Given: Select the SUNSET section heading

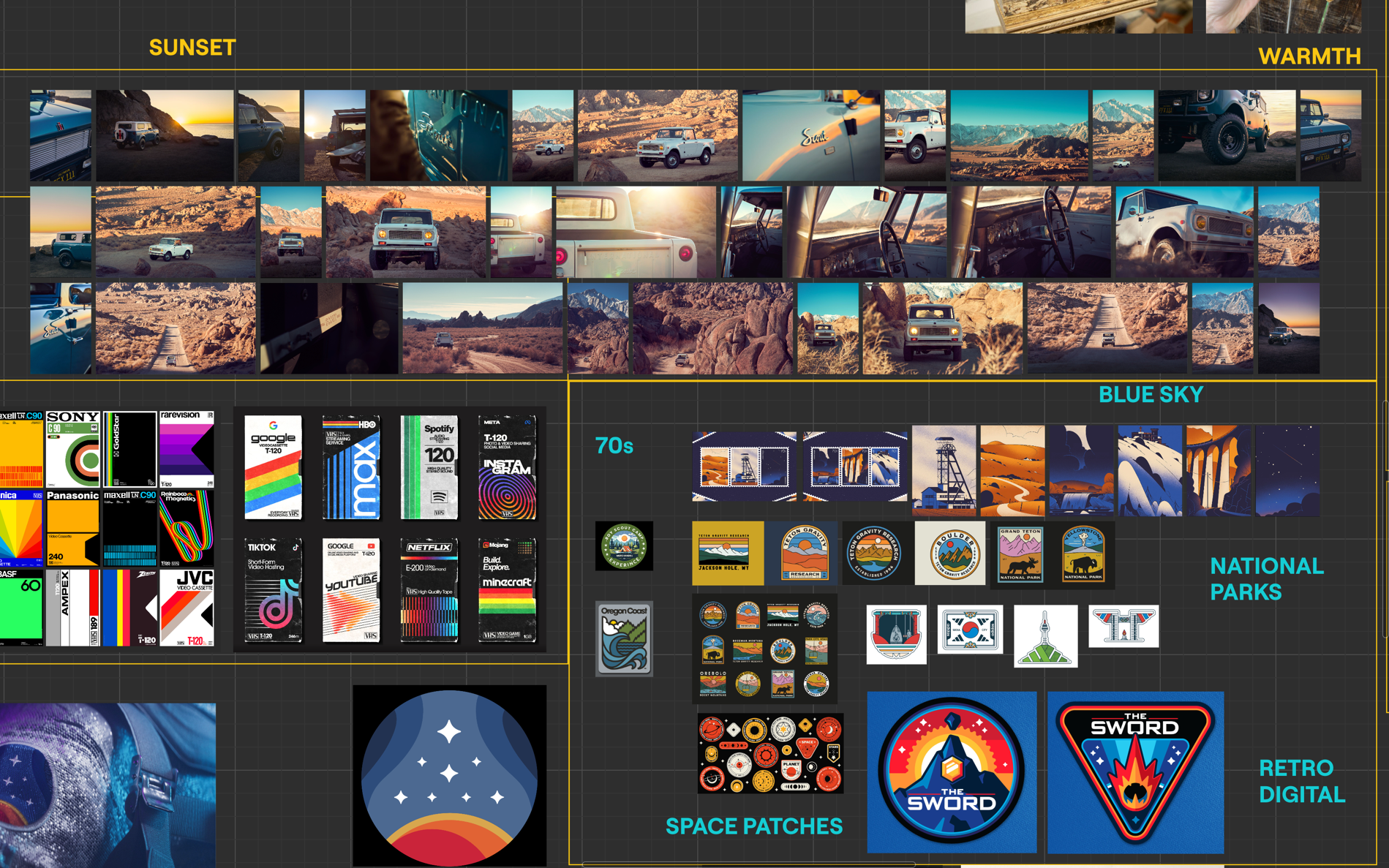Looking at the screenshot, I should pyautogui.click(x=192, y=48).
